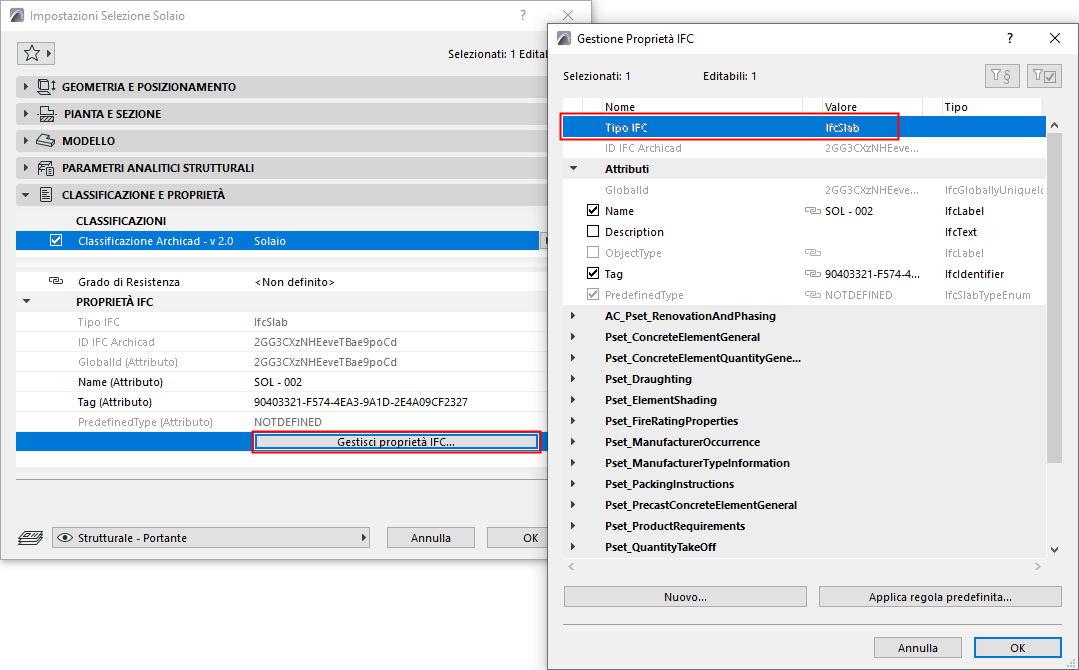Select the Tipo IFC row in the property list
The image size is (1079, 670).
coord(804,127)
